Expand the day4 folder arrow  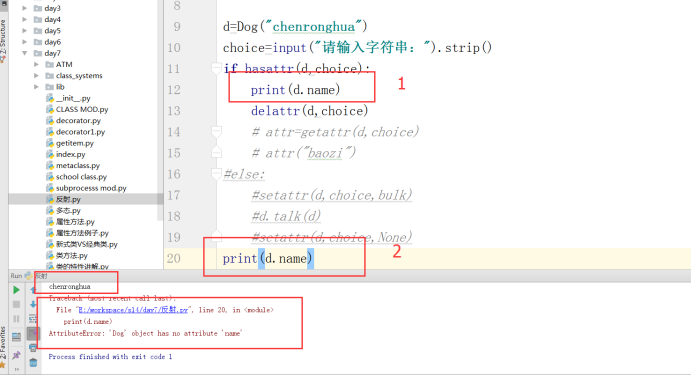(x=25, y=19)
